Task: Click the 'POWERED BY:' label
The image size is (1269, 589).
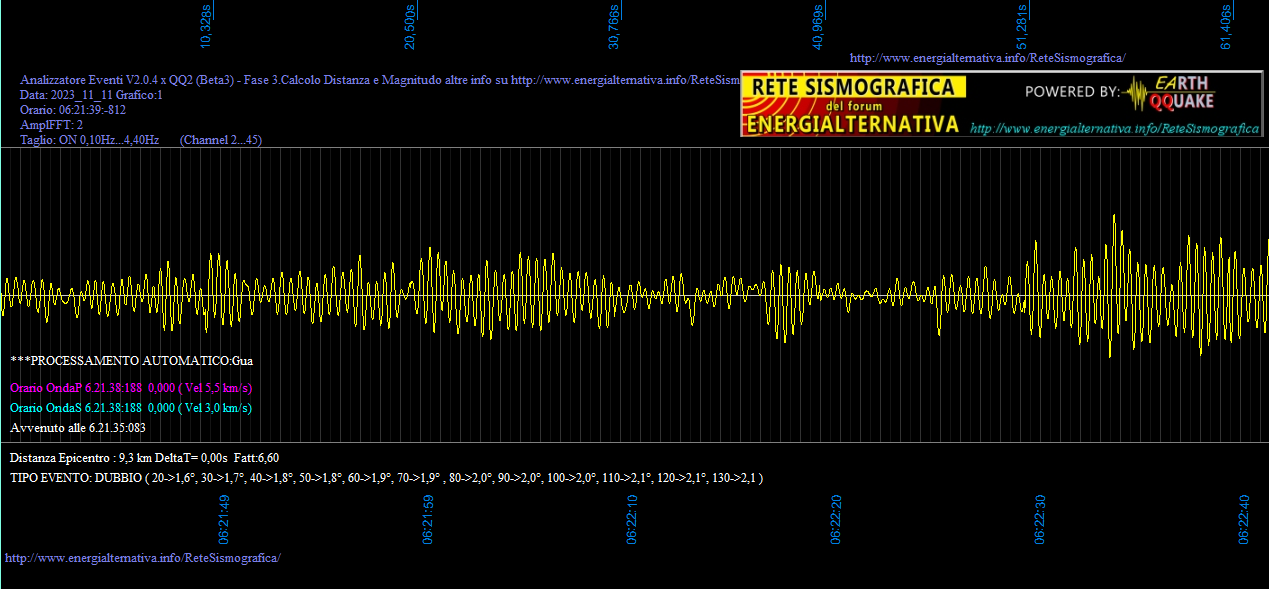Action: coord(1072,92)
